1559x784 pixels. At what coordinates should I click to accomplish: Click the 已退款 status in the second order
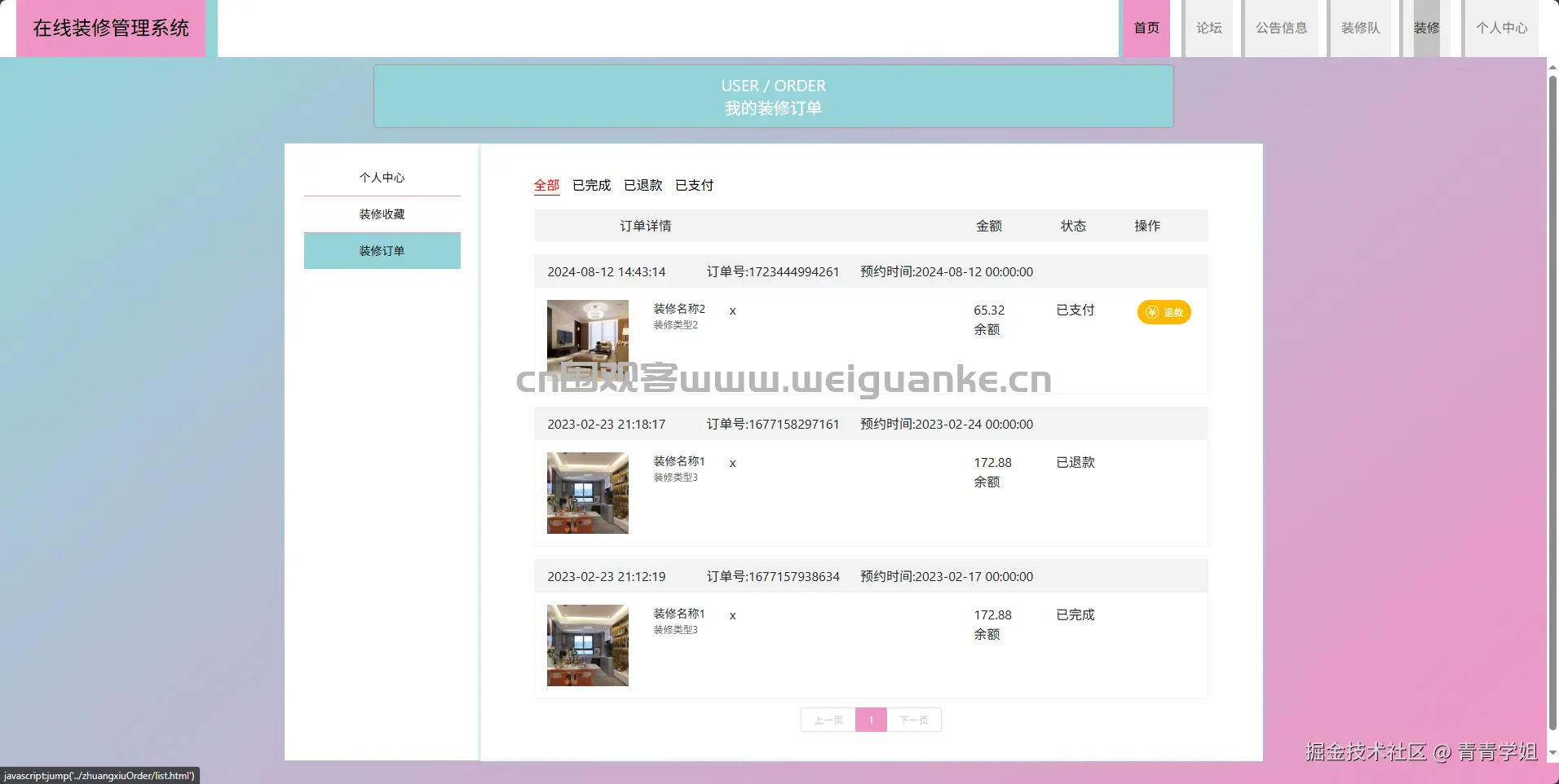click(1075, 462)
